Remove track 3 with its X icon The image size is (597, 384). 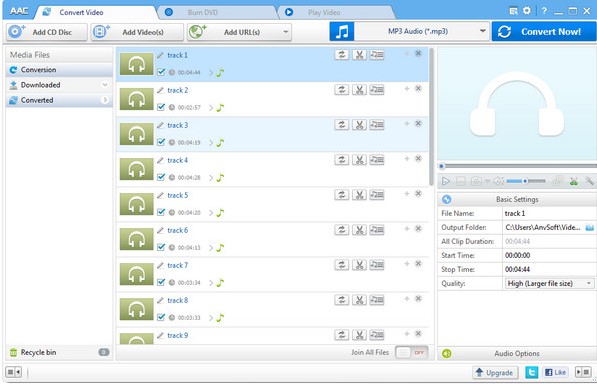(418, 124)
